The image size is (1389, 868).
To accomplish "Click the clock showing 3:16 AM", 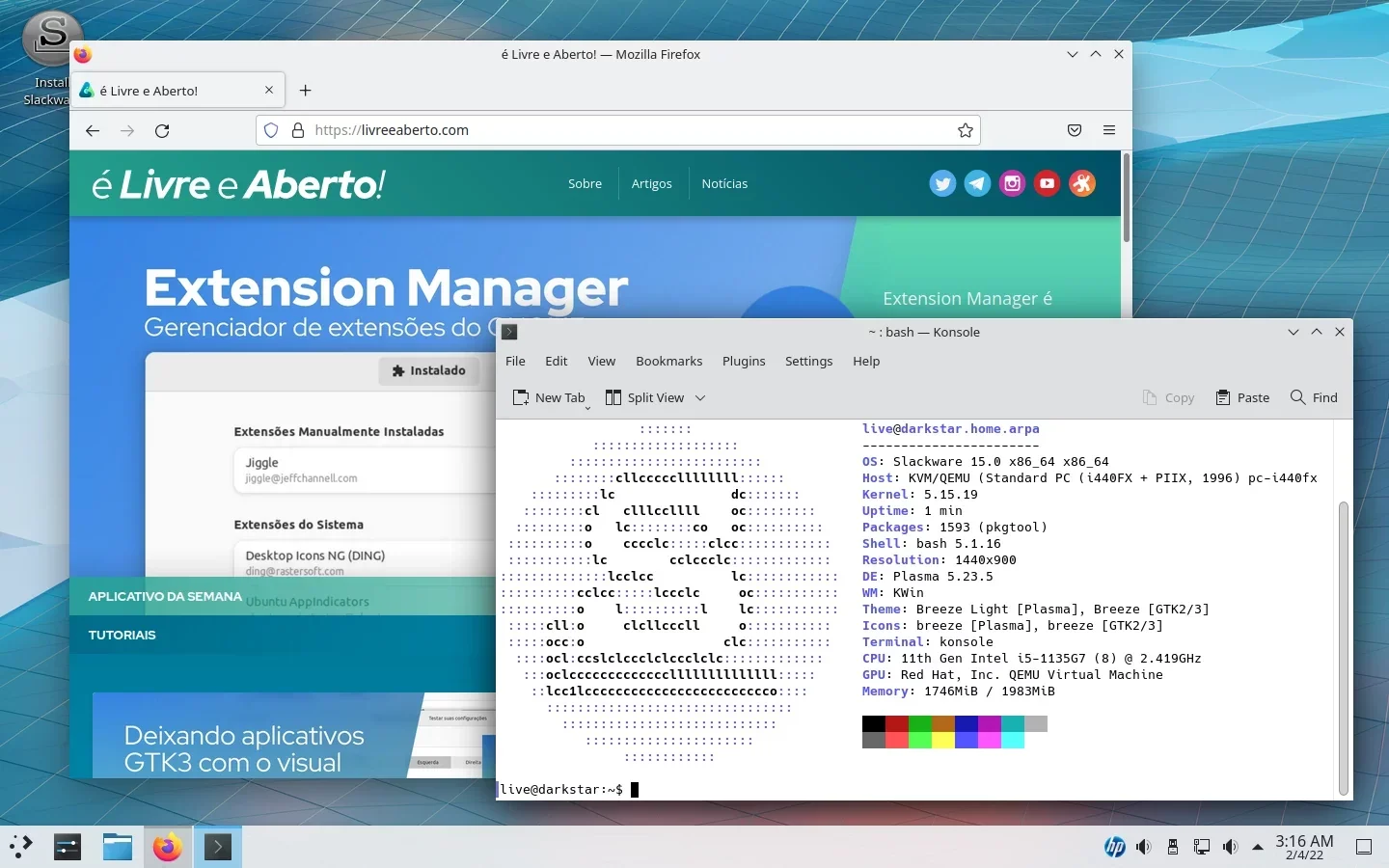I will coord(1304,841).
